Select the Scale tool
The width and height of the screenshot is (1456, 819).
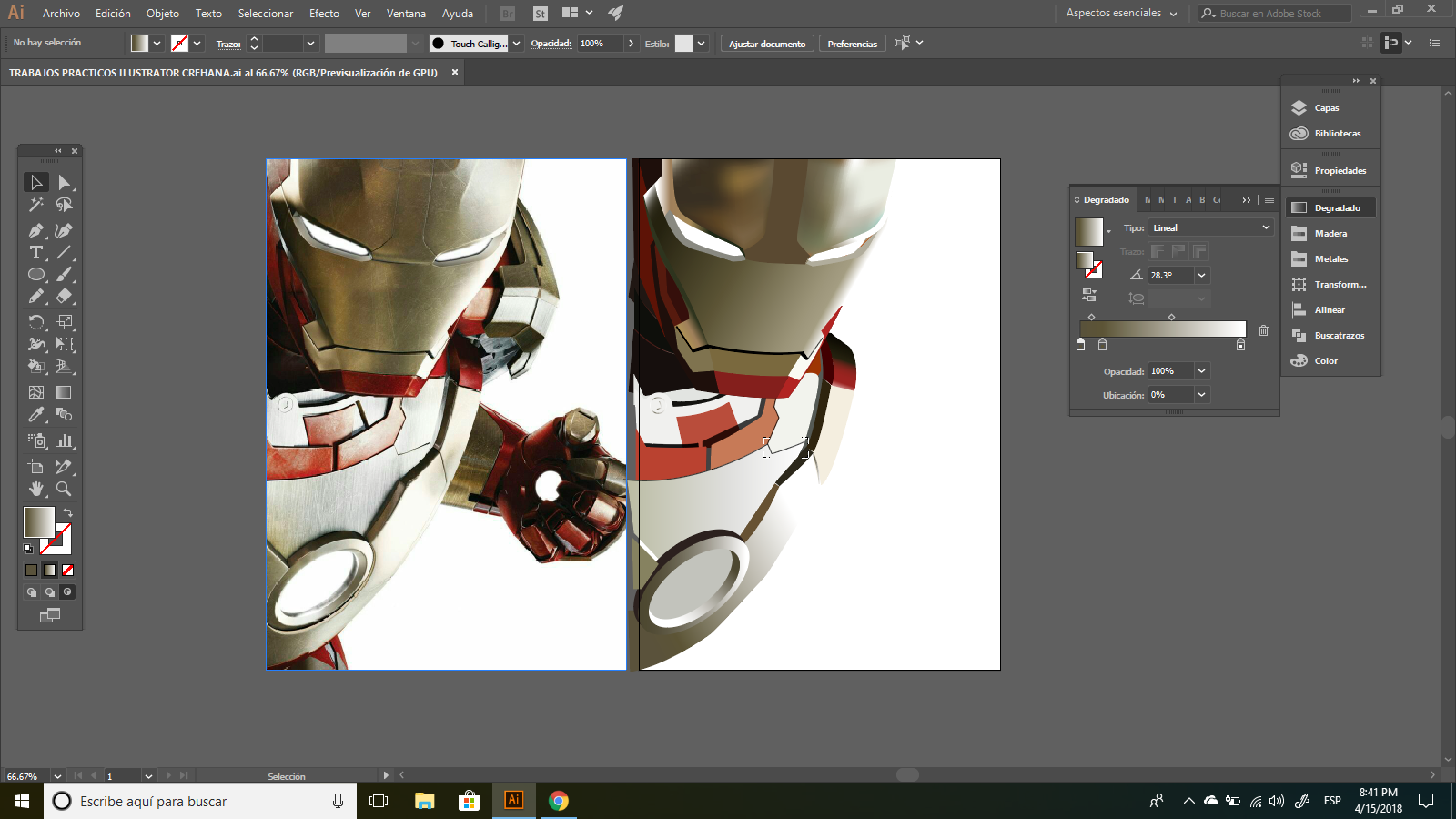(64, 322)
